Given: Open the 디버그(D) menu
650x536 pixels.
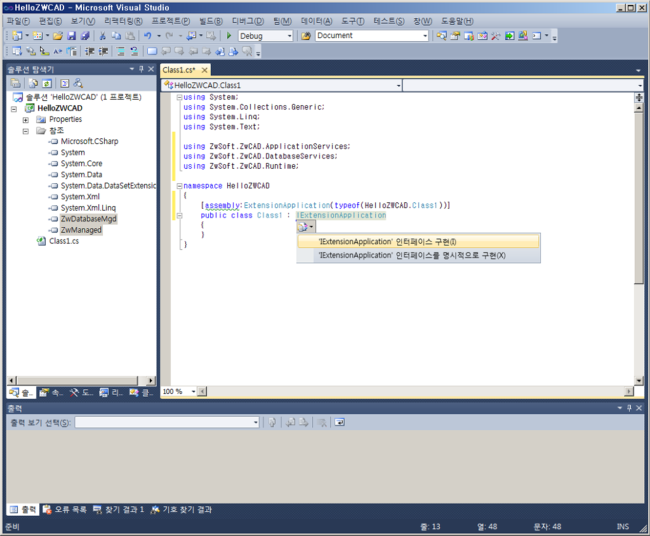Looking at the screenshot, I should point(247,21).
